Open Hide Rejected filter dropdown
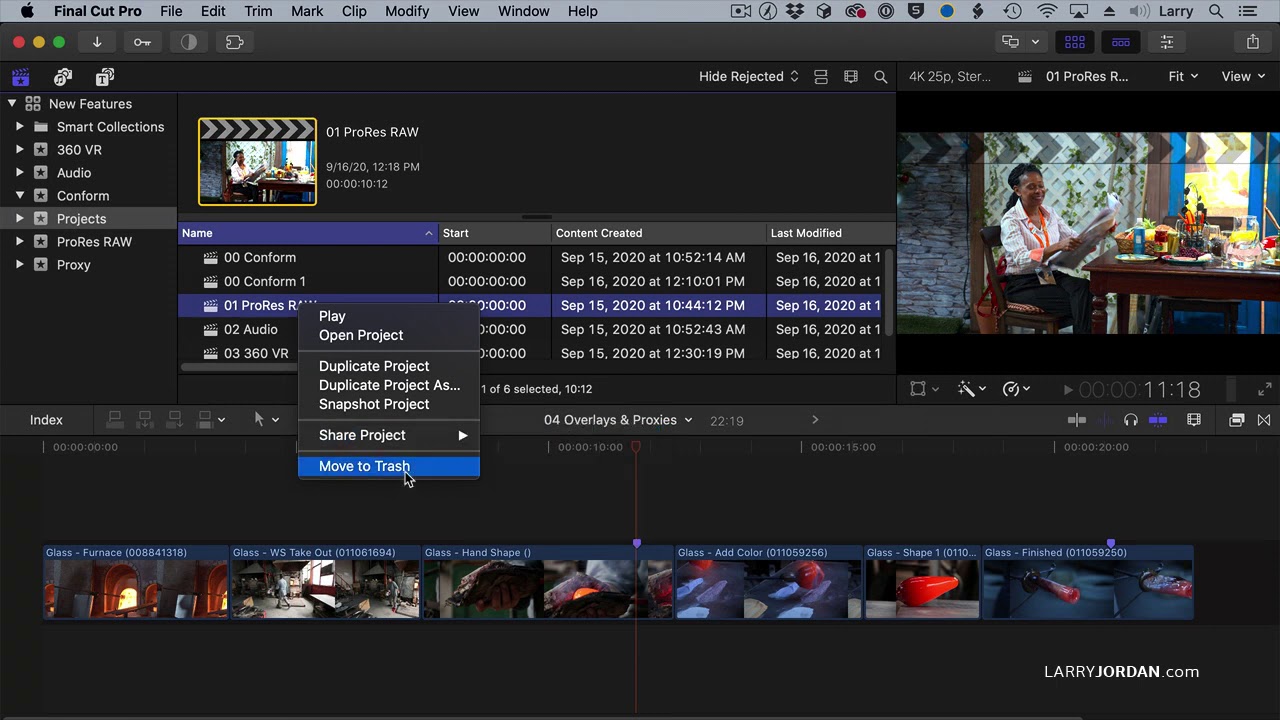Image resolution: width=1280 pixels, height=720 pixels. click(x=749, y=76)
